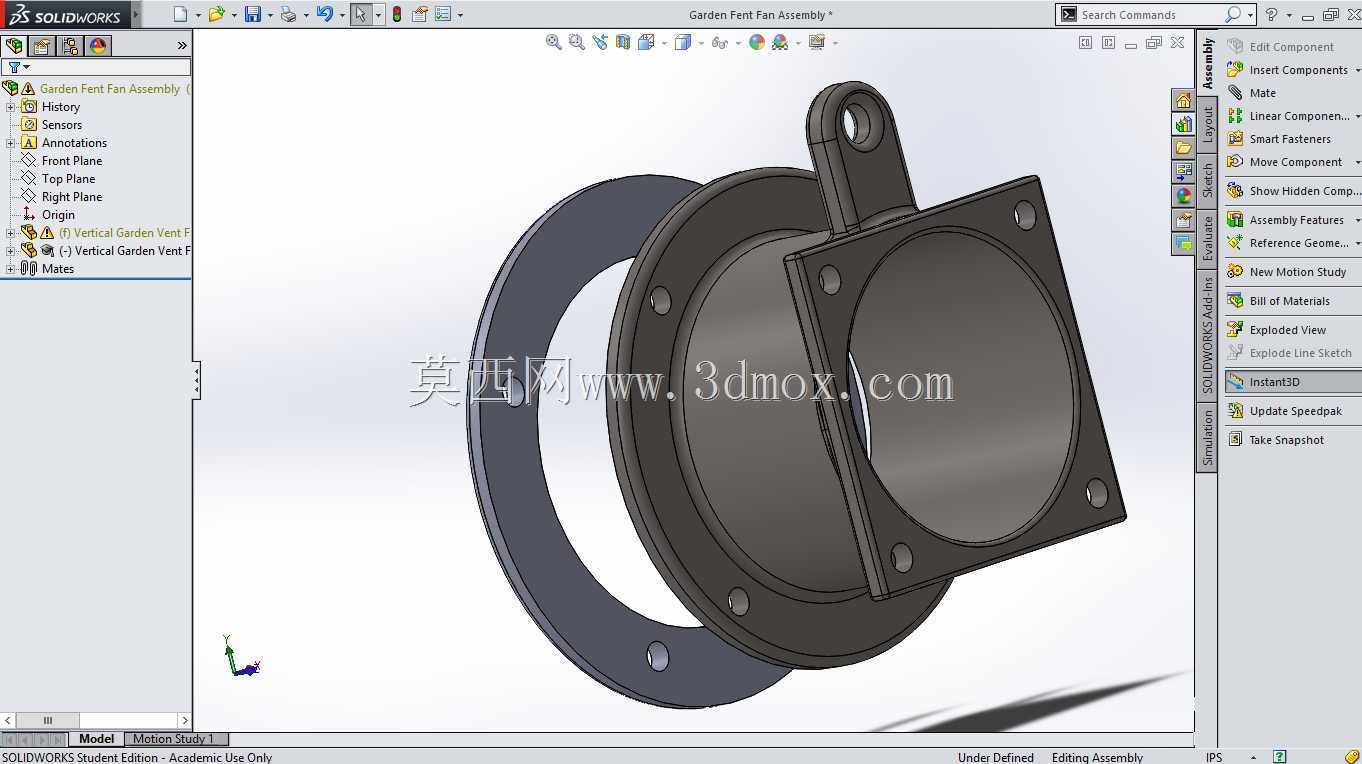Open File Explorer folder task pane icon
This screenshot has width=1362, height=764.
tap(1184, 148)
